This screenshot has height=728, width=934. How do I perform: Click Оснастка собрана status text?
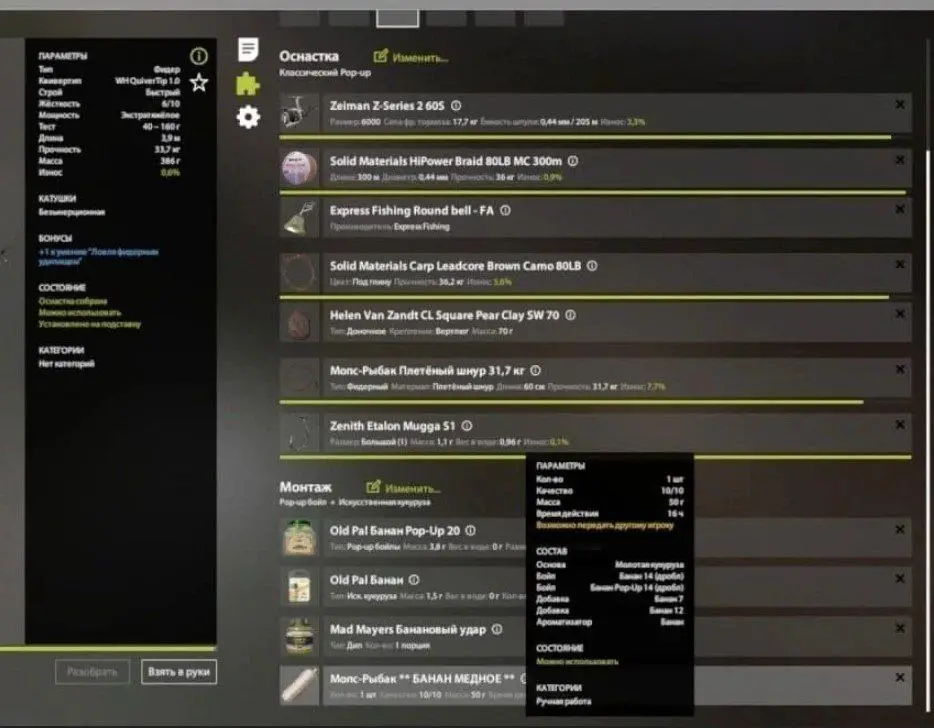[x=73, y=301]
